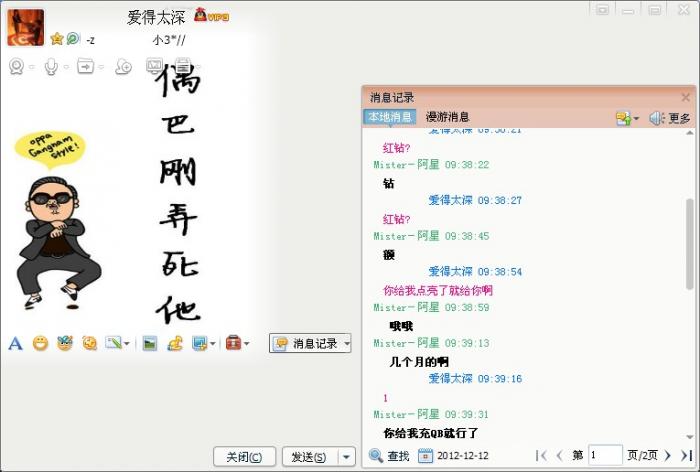Expand the handwriting input dropdown arrow

click(126, 344)
